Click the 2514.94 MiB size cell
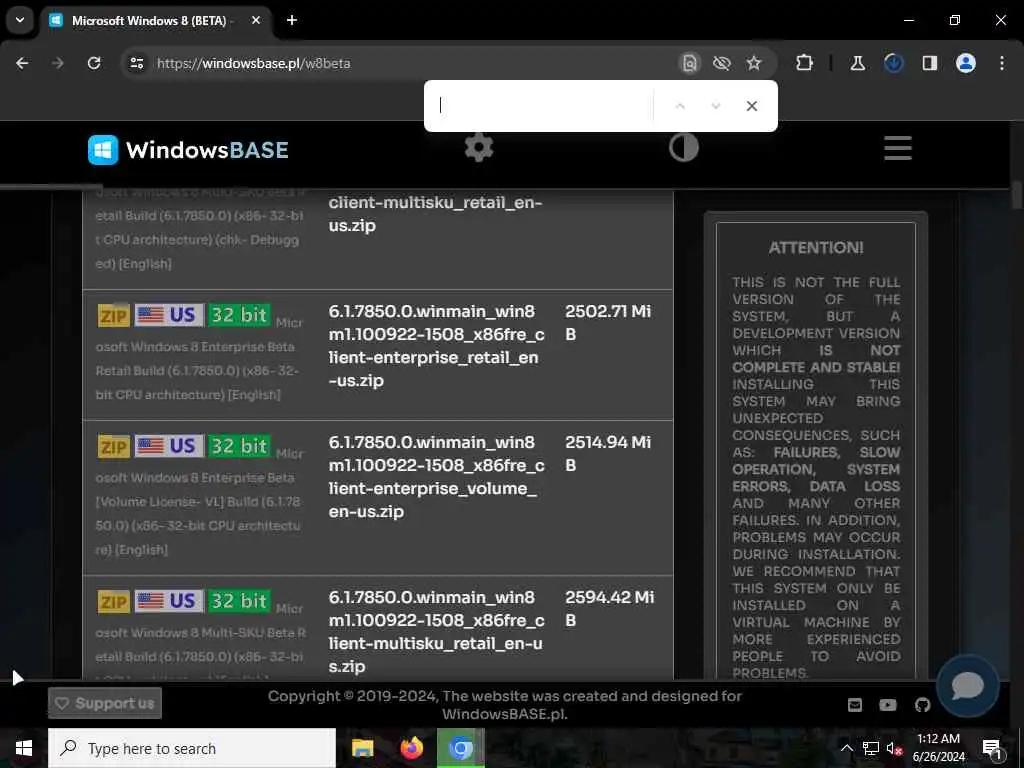This screenshot has width=1024, height=768. 608,453
